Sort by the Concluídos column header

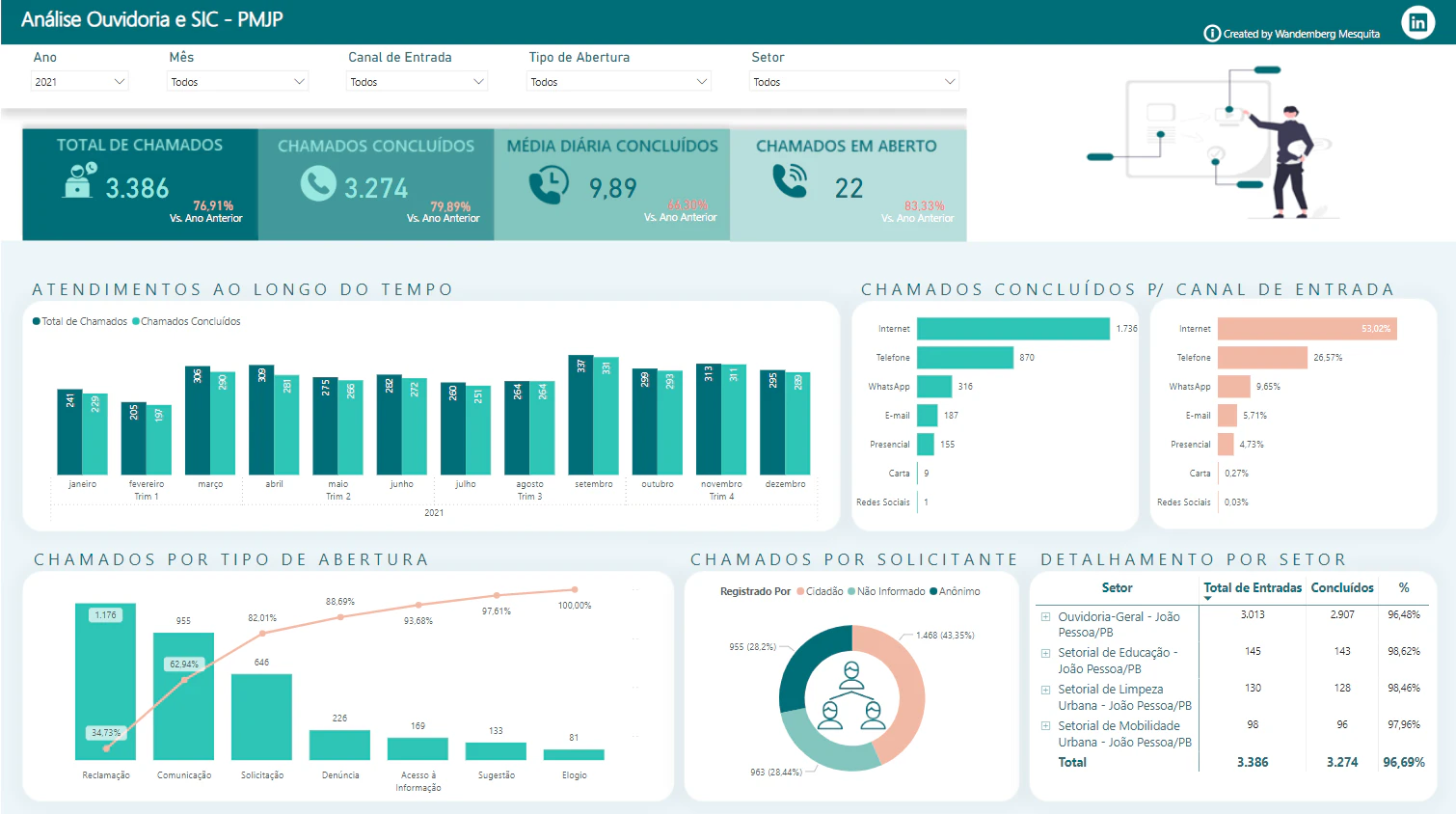[x=1342, y=587]
